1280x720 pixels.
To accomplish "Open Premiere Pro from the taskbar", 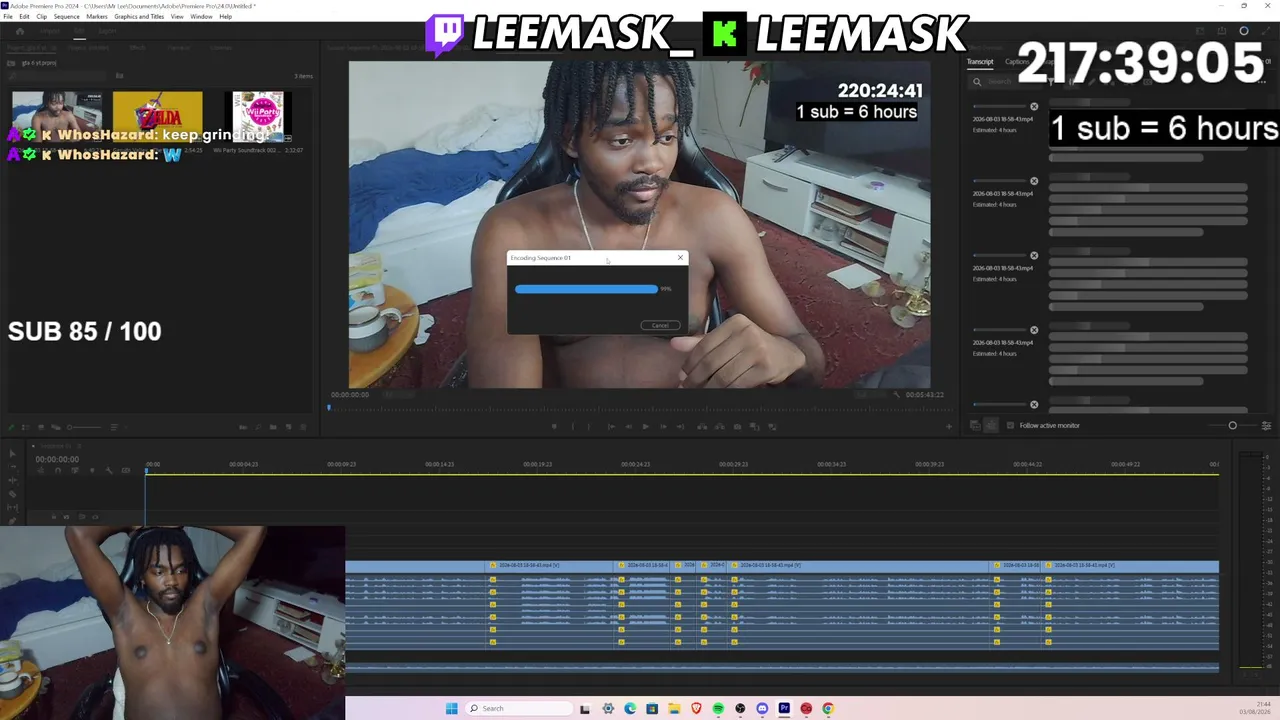I will click(x=784, y=709).
